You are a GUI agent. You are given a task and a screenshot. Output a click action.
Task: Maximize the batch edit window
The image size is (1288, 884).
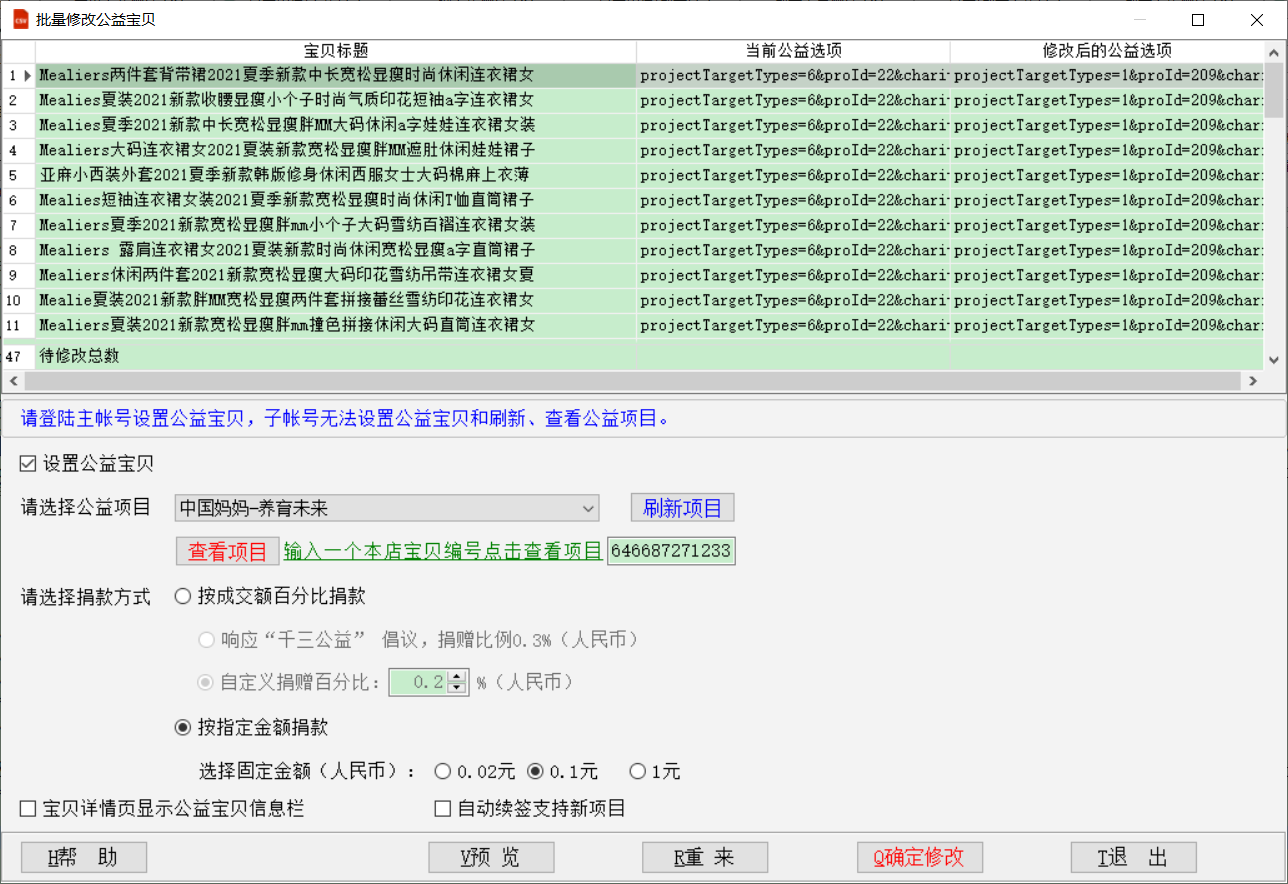pos(1198,20)
